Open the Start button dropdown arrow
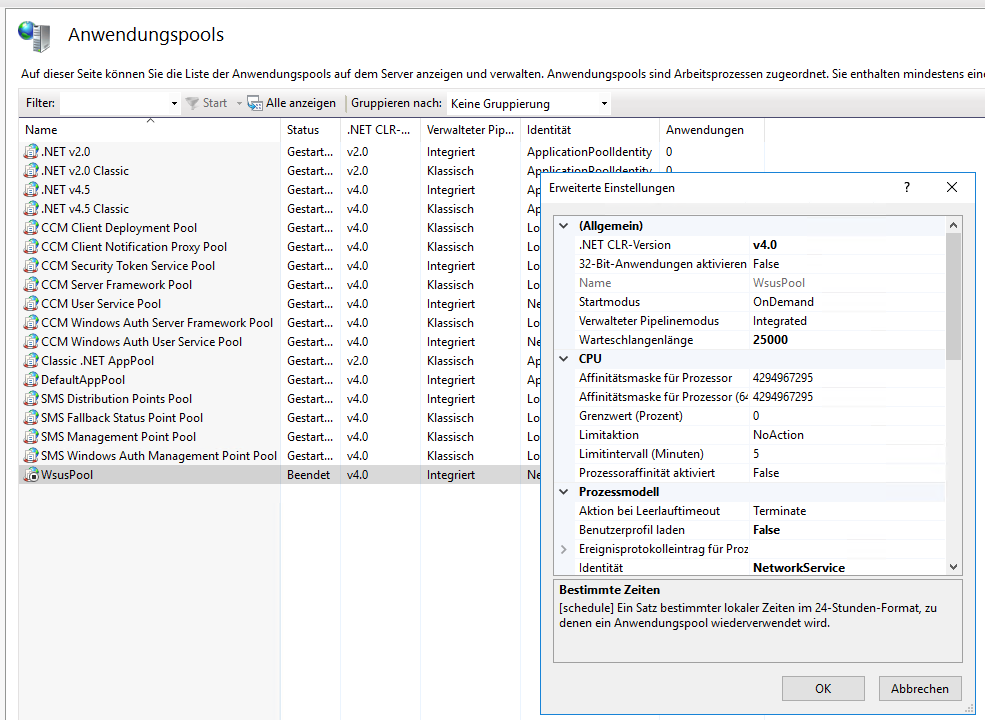 pos(239,103)
